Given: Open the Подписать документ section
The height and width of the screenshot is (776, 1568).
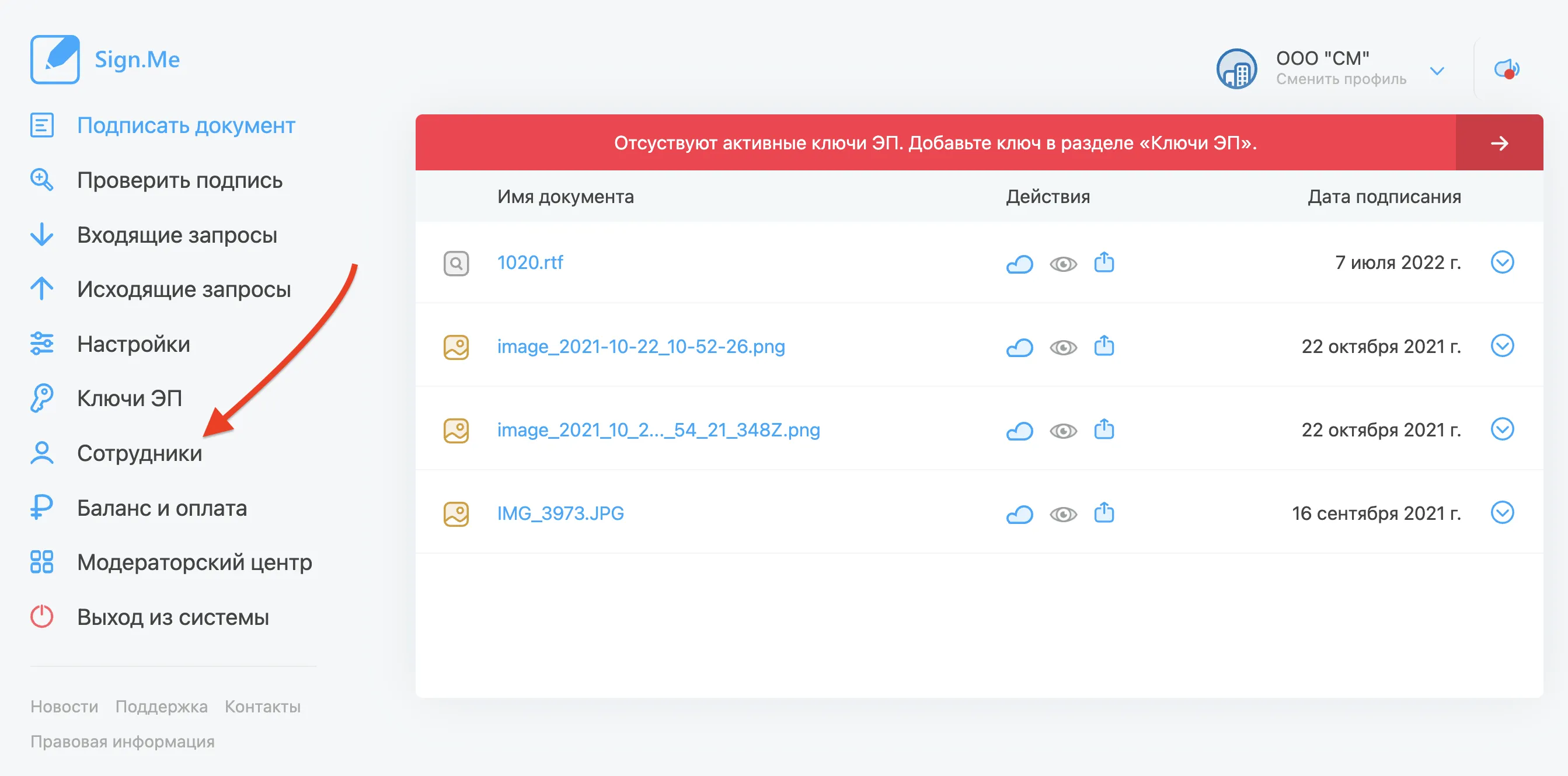Looking at the screenshot, I should tap(186, 125).
